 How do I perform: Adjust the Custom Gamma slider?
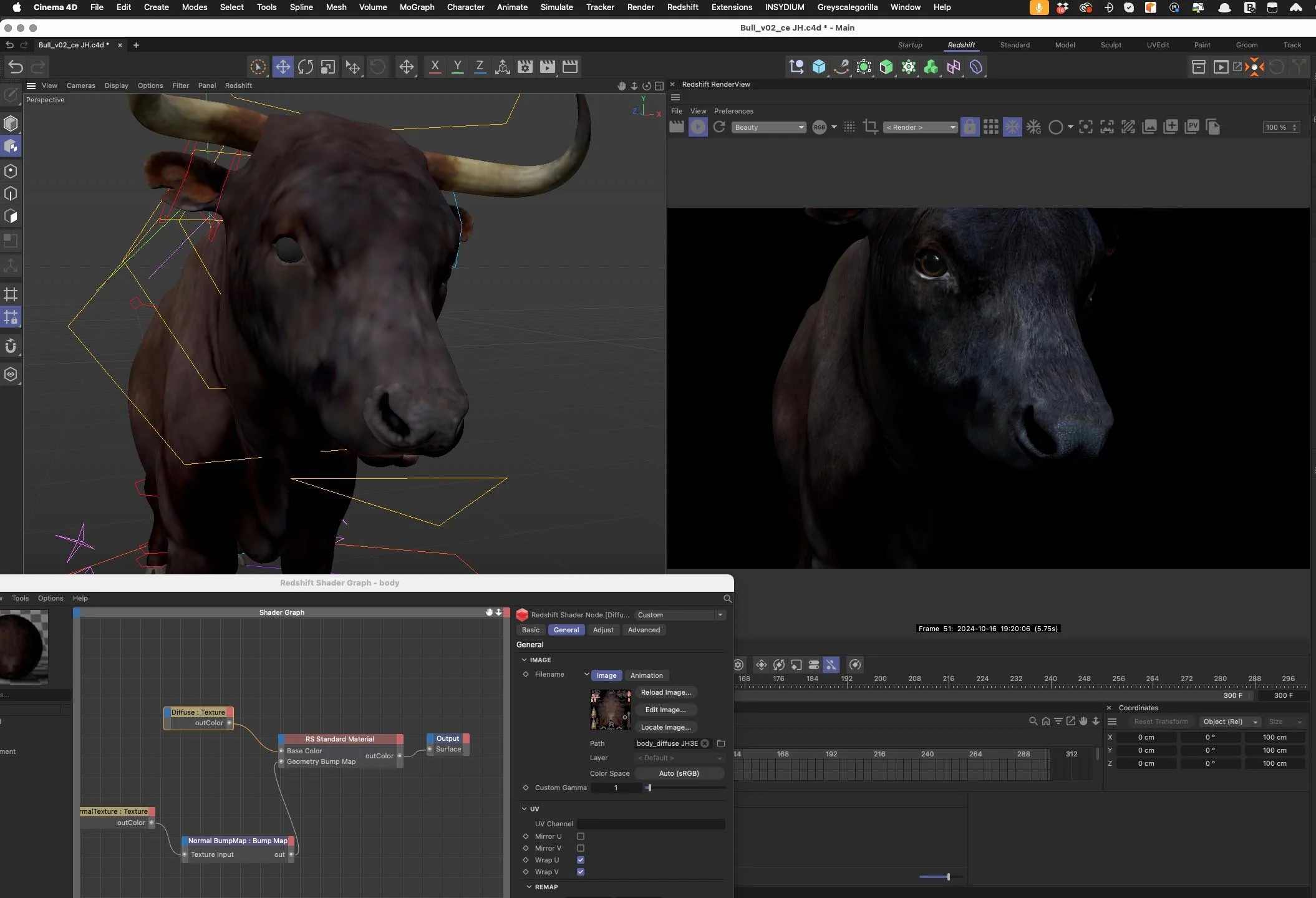(x=649, y=788)
